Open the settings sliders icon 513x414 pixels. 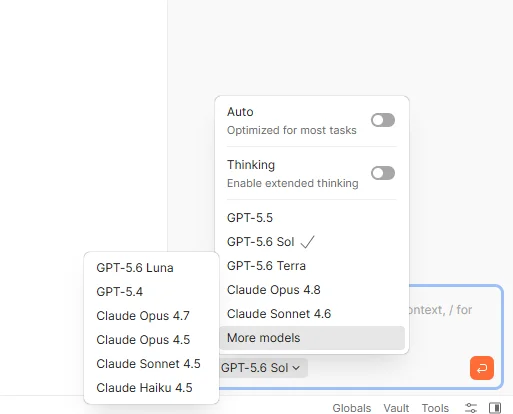471,408
